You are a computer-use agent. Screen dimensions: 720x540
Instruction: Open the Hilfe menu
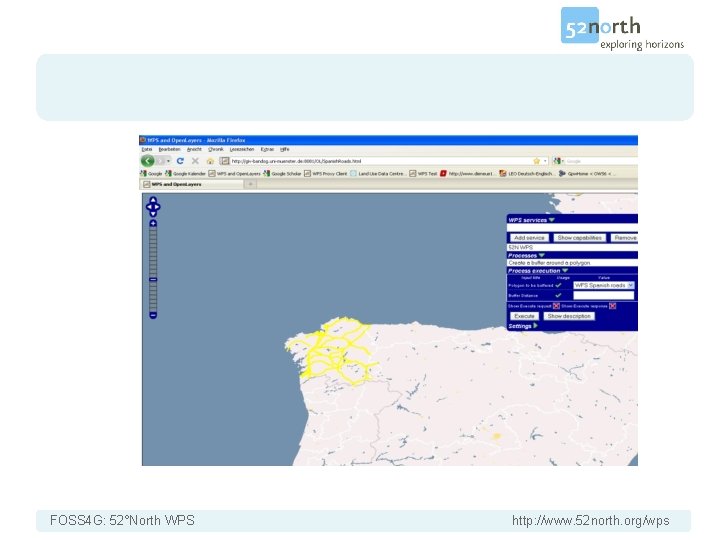pos(285,149)
